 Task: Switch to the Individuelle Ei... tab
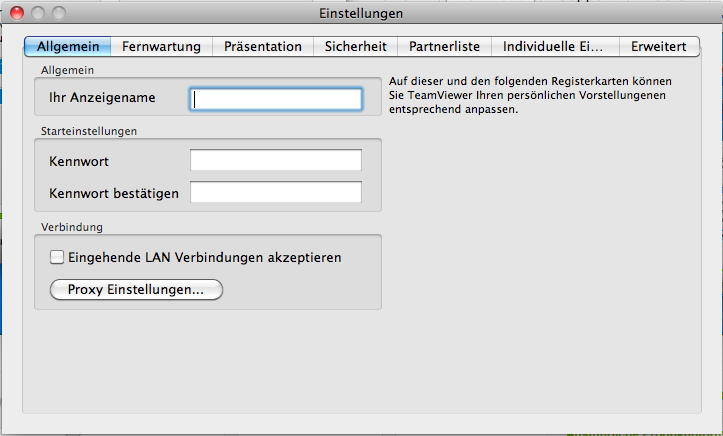[x=553, y=46]
